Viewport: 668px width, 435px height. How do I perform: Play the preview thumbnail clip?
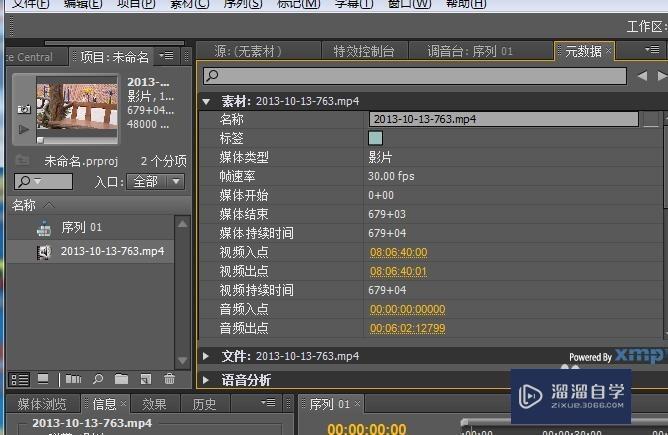coord(24,129)
